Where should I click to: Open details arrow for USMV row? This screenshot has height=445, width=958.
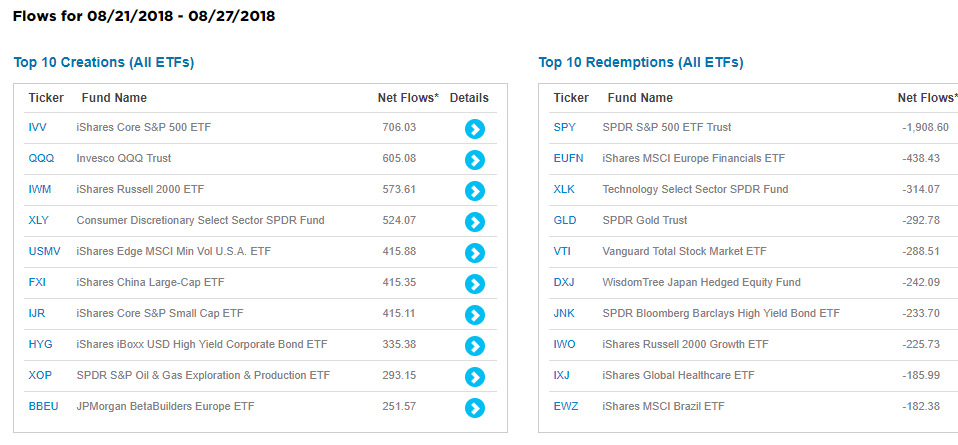(475, 253)
